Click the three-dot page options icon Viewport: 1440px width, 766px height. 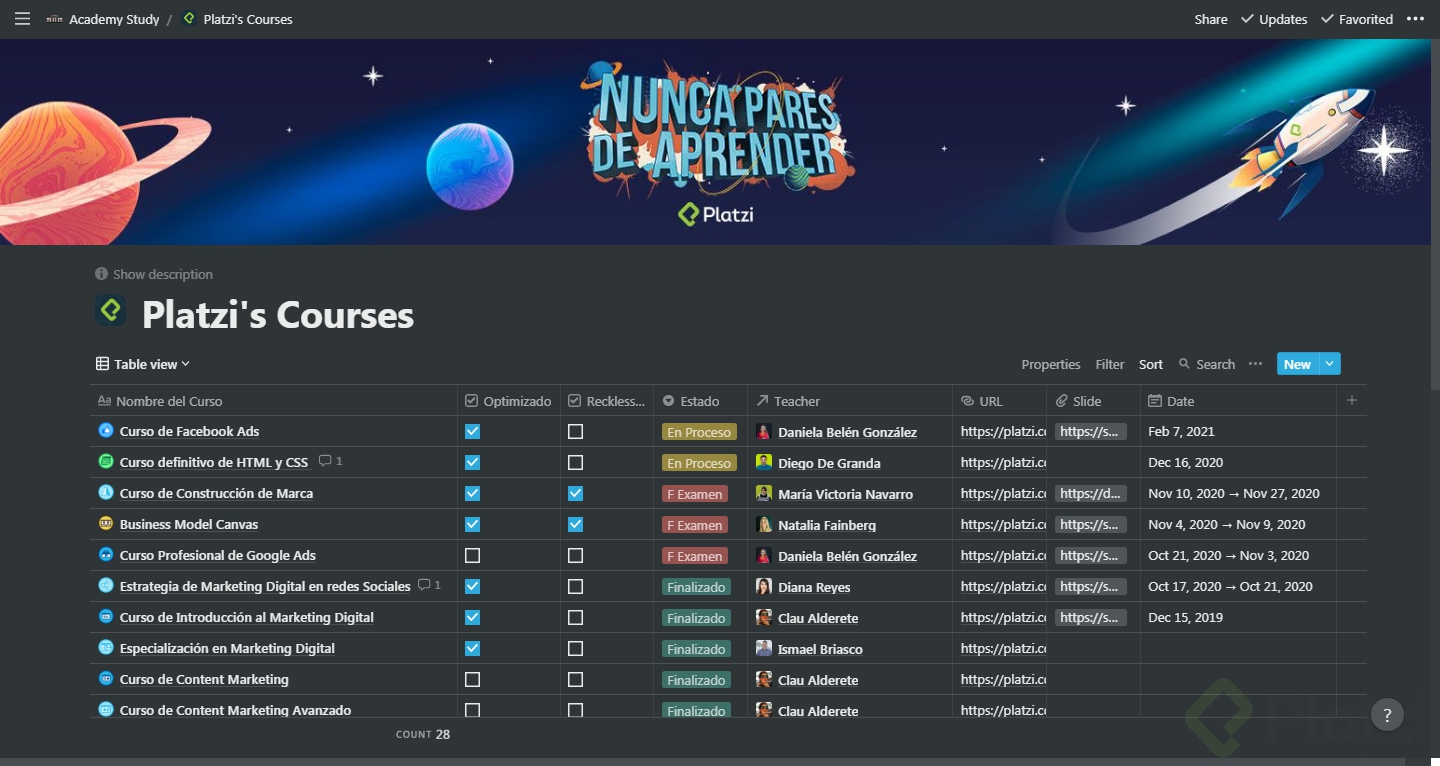[x=1415, y=19]
